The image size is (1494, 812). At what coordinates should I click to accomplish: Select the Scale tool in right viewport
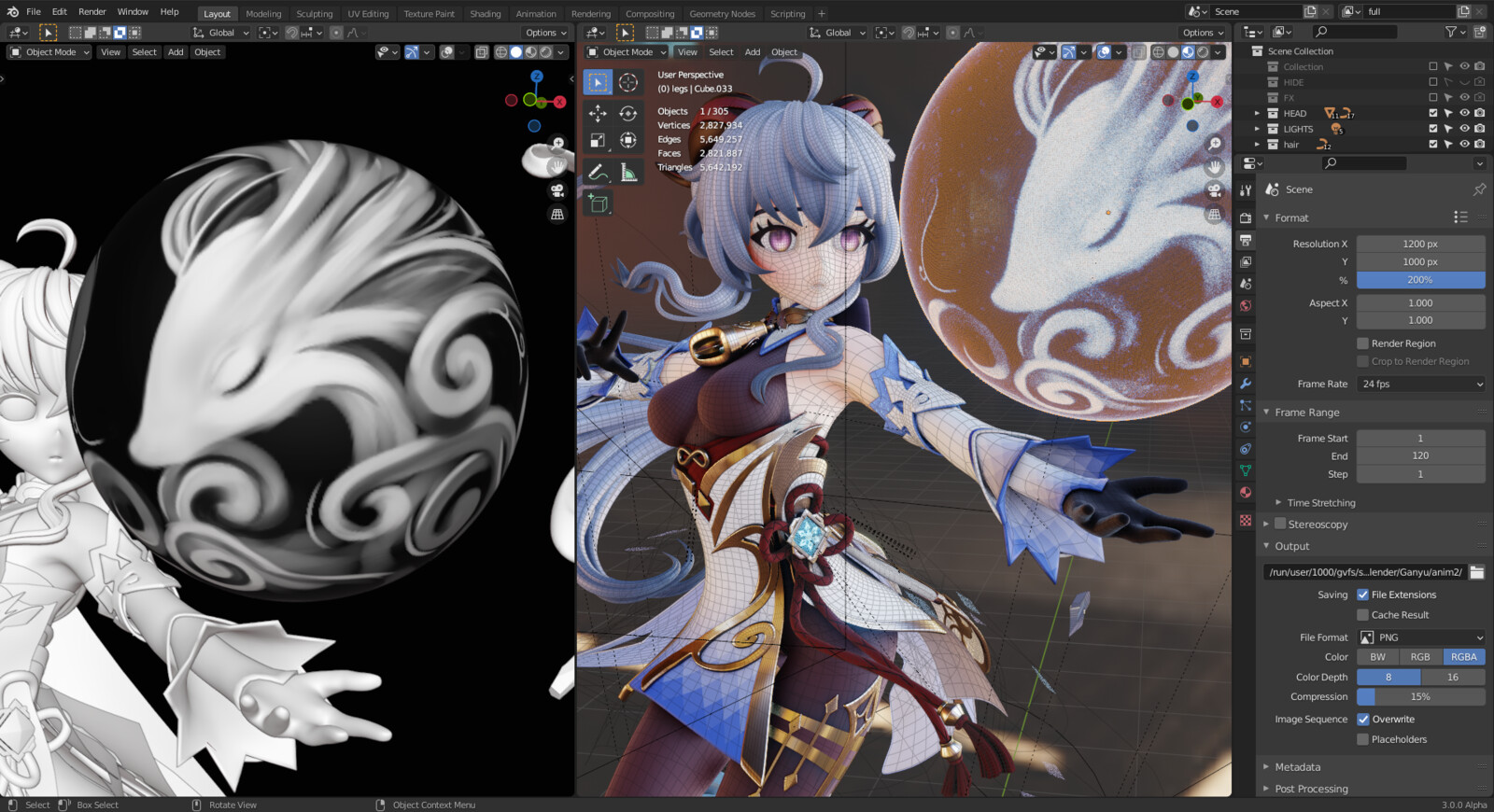click(598, 141)
